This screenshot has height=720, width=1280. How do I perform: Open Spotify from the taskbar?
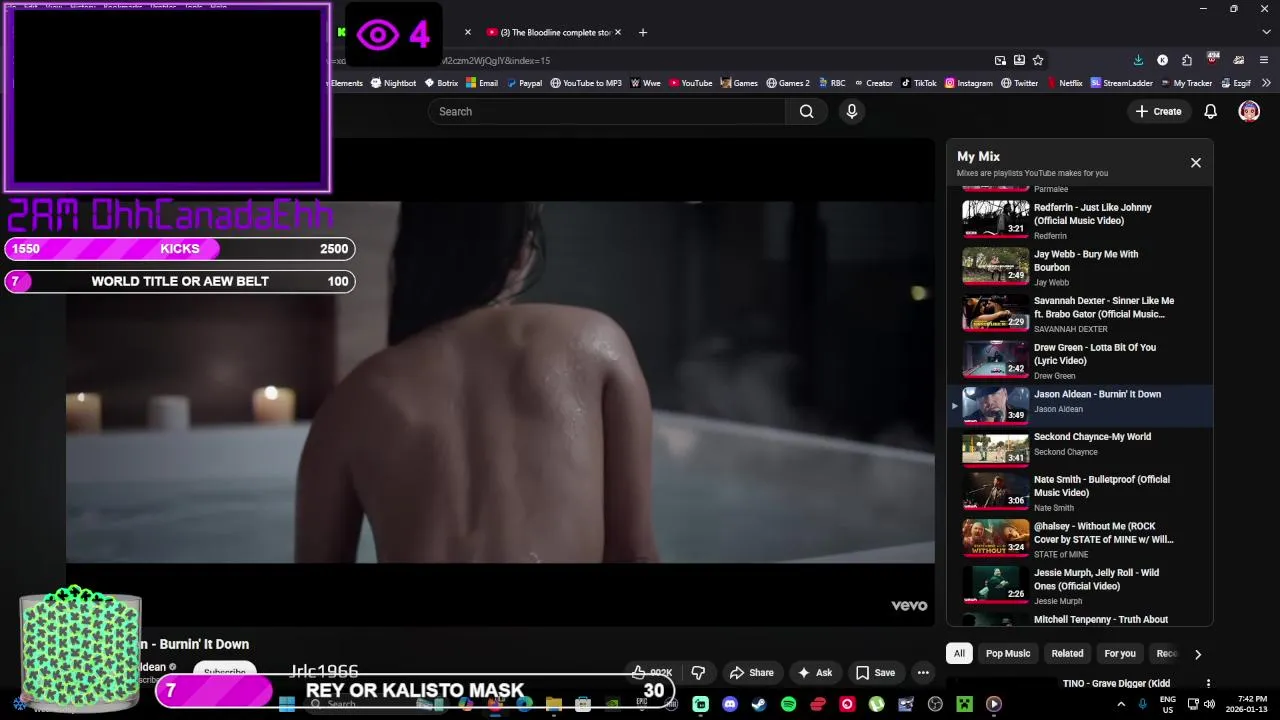pyautogui.click(x=788, y=704)
